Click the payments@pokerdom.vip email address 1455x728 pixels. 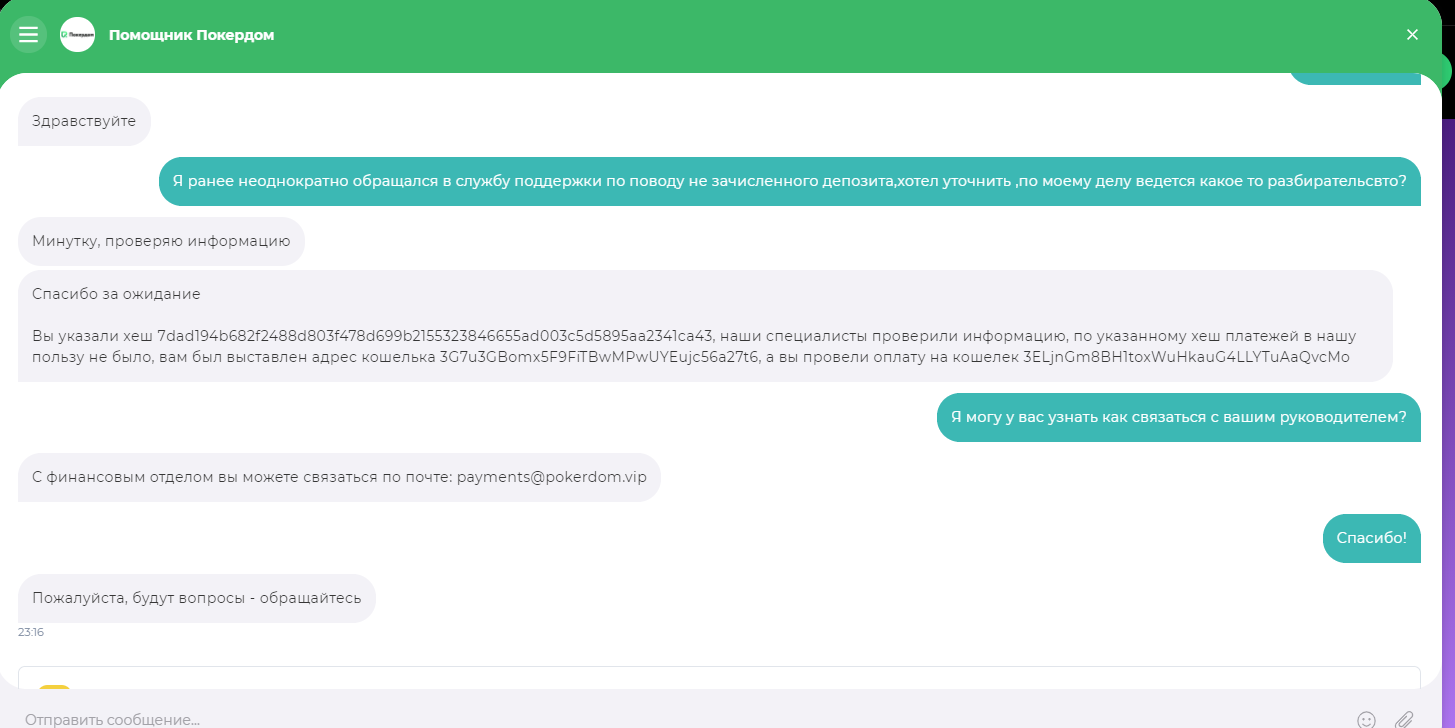552,477
